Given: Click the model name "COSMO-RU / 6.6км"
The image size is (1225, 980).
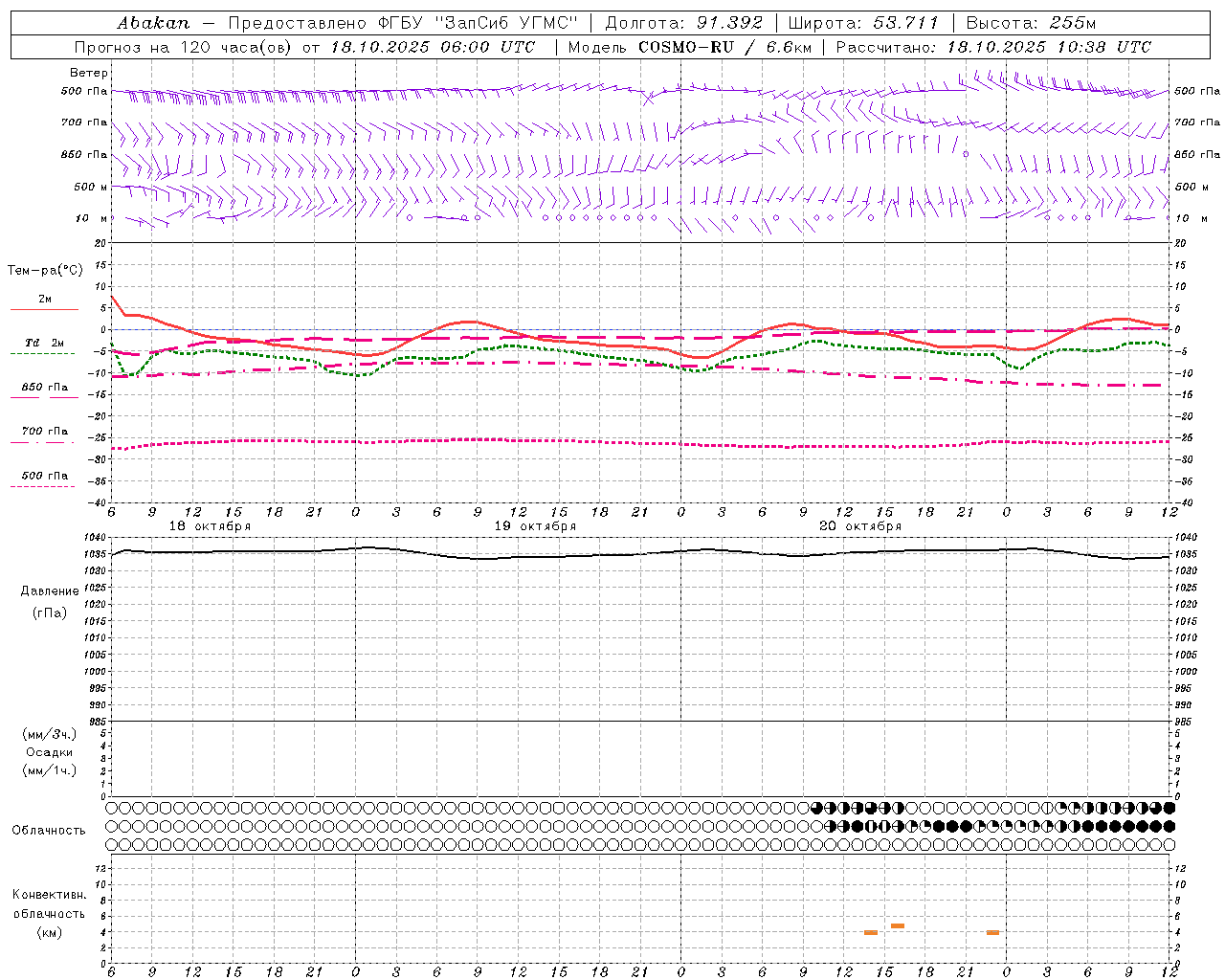Looking at the screenshot, I should click(724, 47).
